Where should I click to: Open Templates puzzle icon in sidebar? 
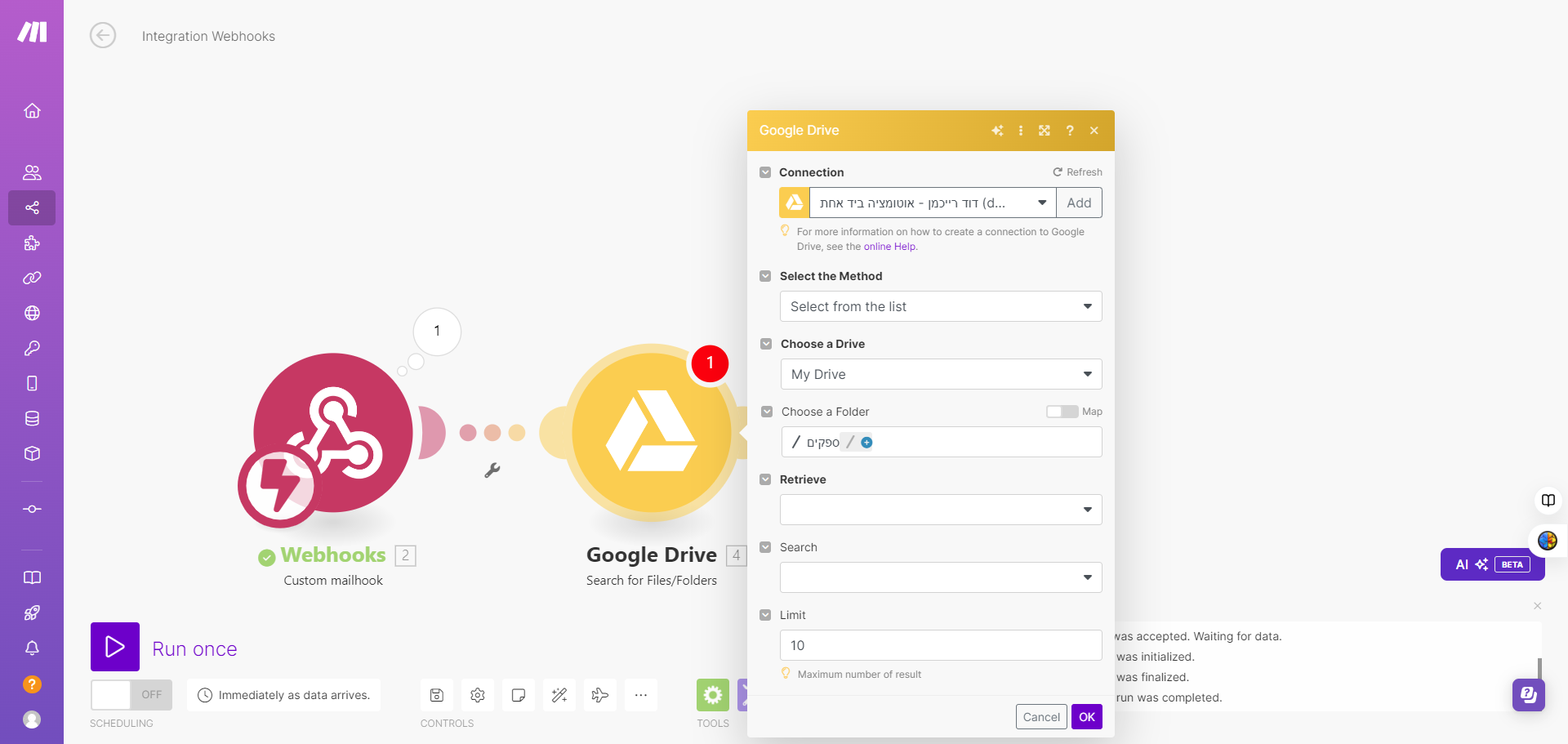click(x=32, y=243)
